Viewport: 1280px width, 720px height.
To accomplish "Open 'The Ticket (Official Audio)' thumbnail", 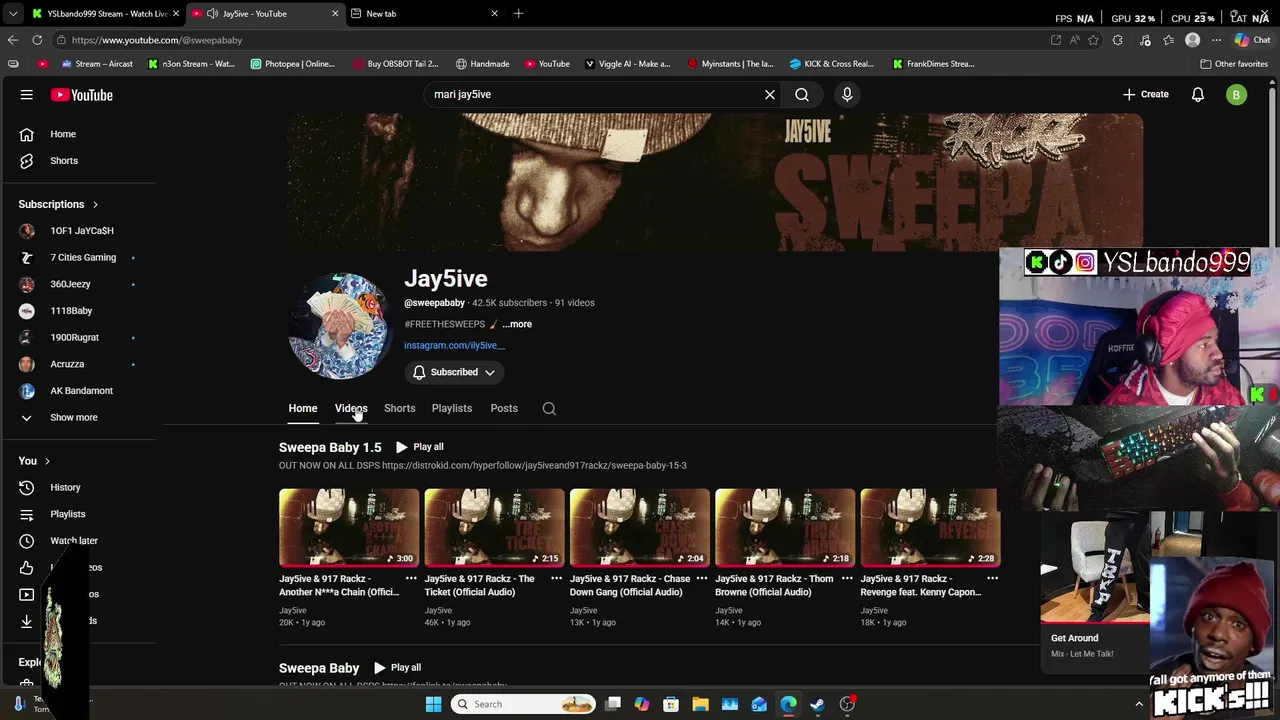I will [494, 528].
